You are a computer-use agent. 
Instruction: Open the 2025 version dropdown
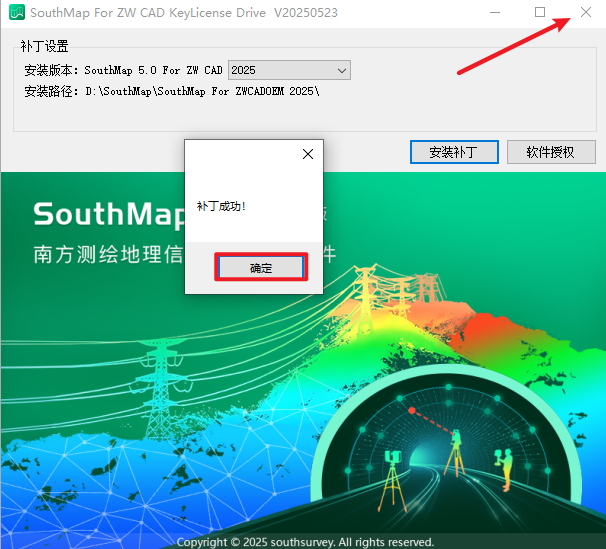point(289,70)
